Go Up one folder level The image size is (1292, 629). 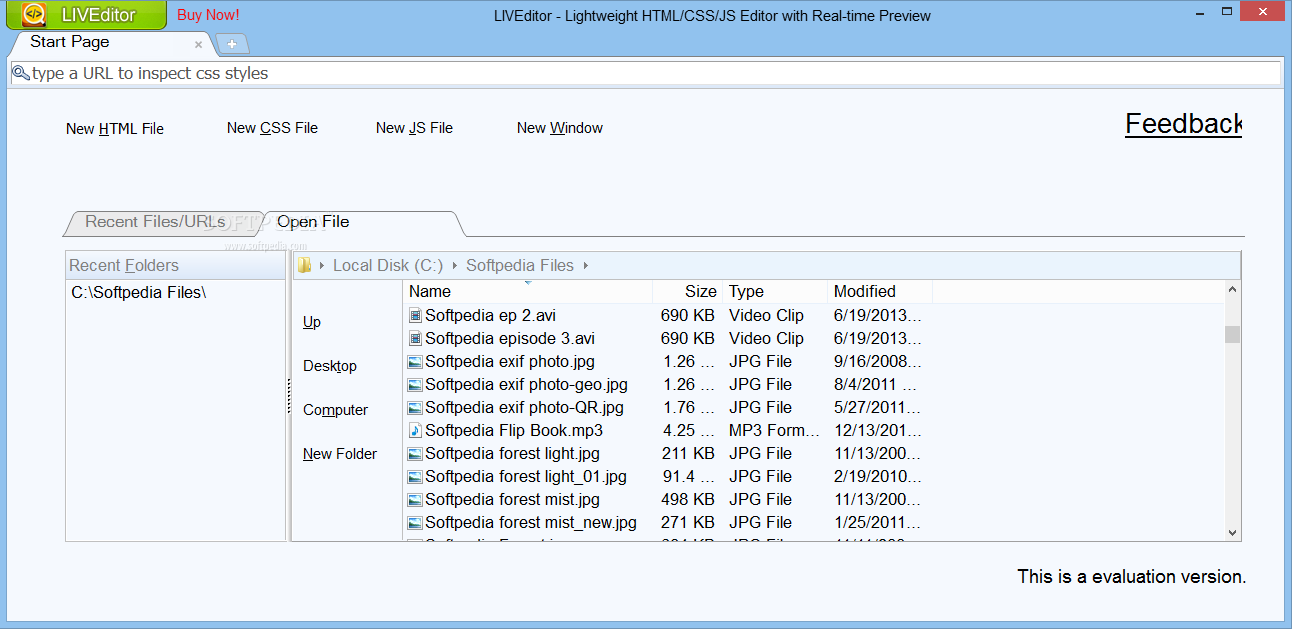click(312, 322)
